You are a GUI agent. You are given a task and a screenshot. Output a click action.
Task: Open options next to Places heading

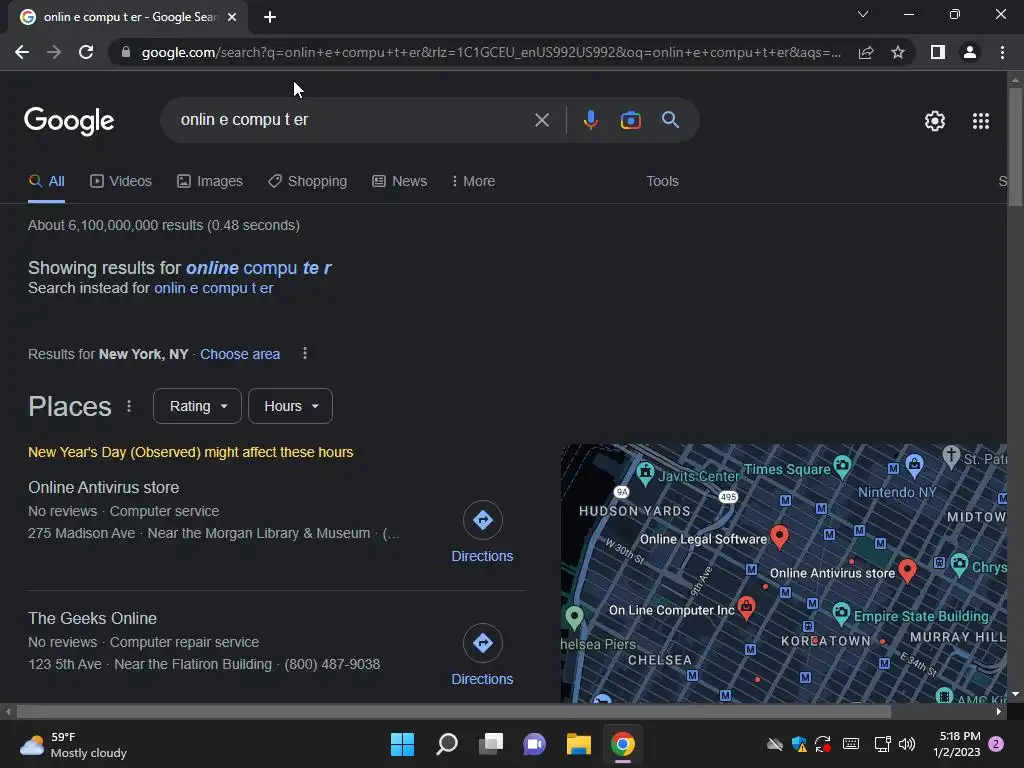tap(129, 406)
